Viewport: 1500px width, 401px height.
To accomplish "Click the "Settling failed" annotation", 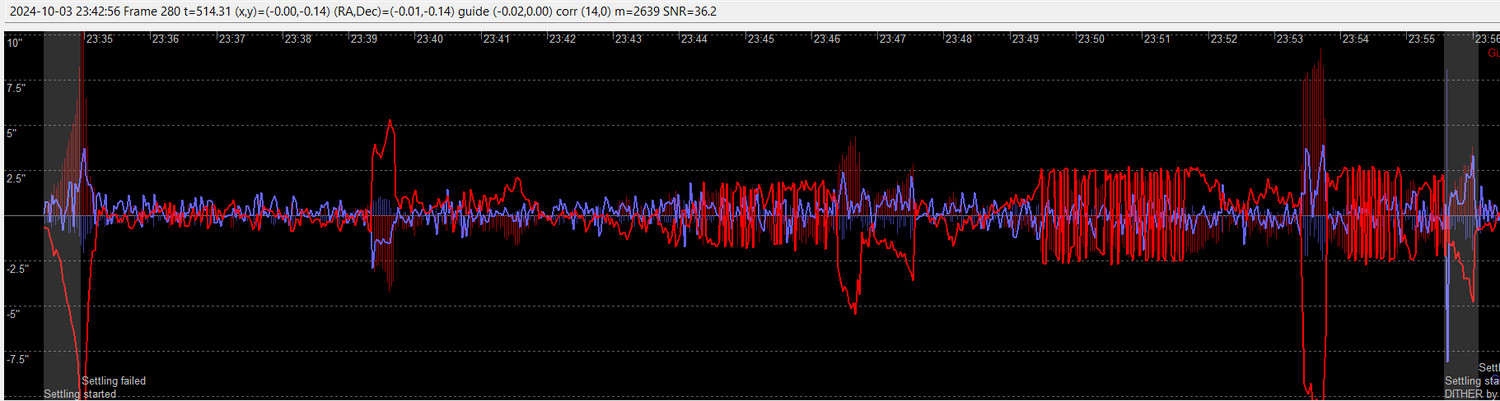I will 114,381.
